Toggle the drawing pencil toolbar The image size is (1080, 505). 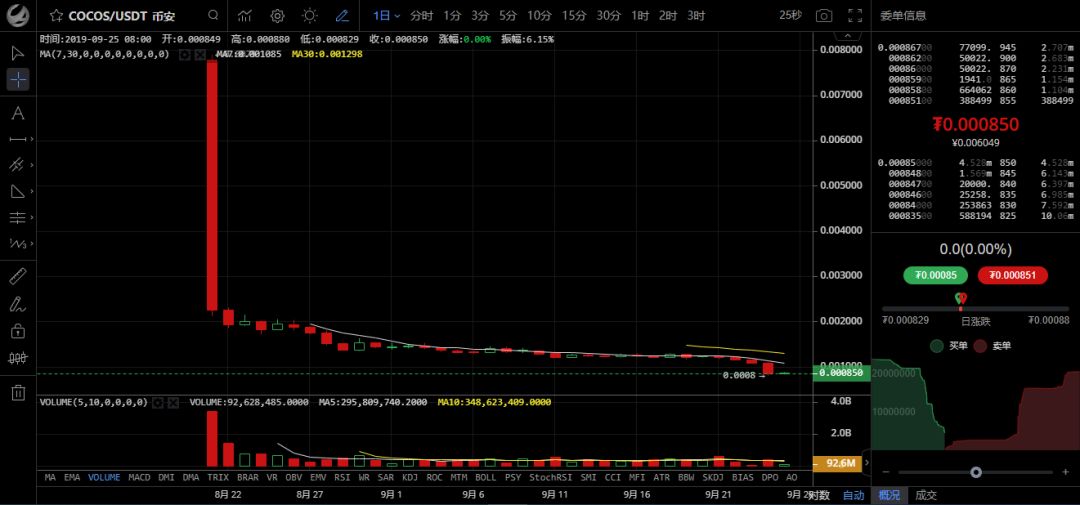click(342, 15)
